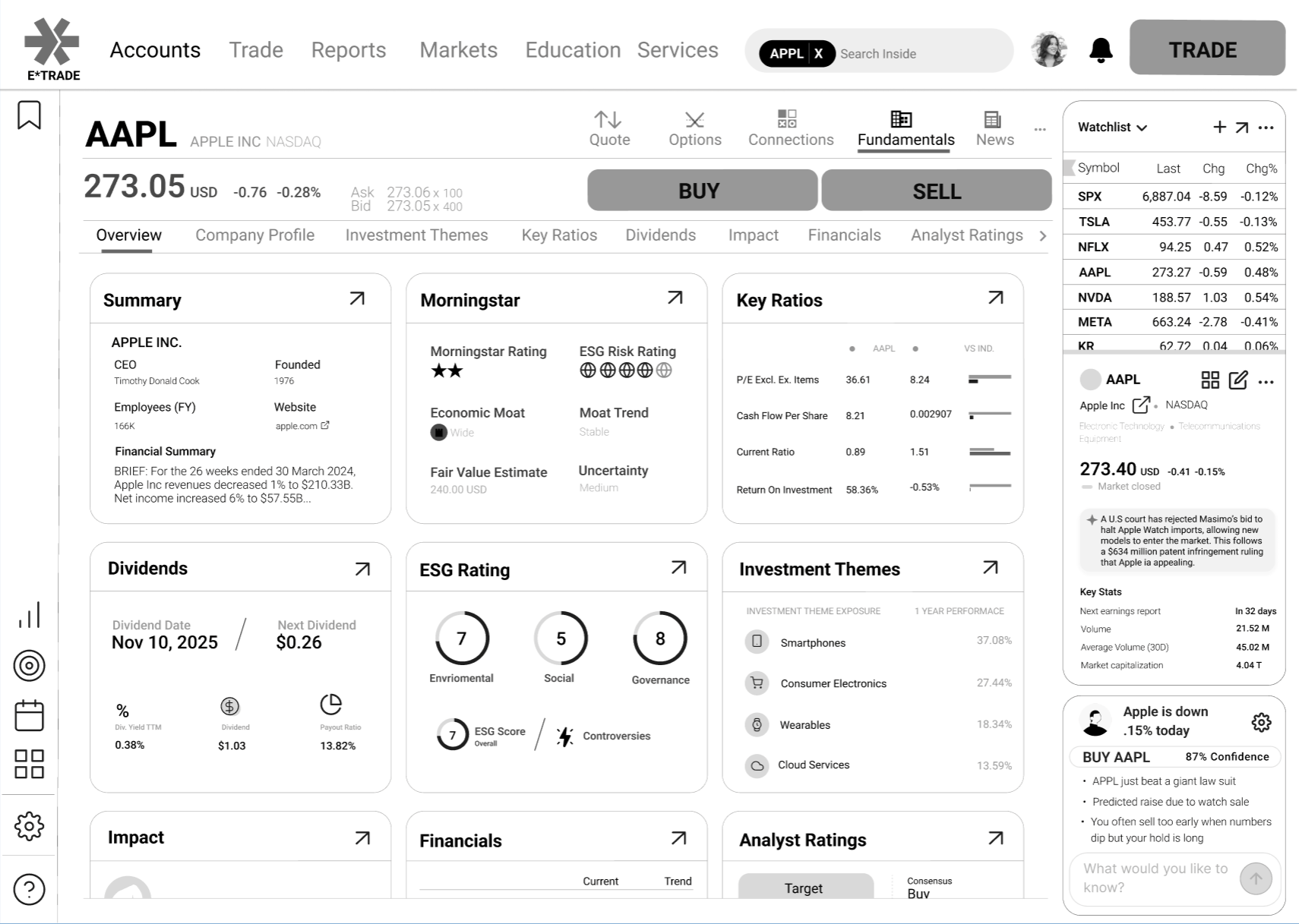Viewport: 1299px width, 924px height.
Task: Remove the APPL search tag with X
Action: tap(818, 54)
